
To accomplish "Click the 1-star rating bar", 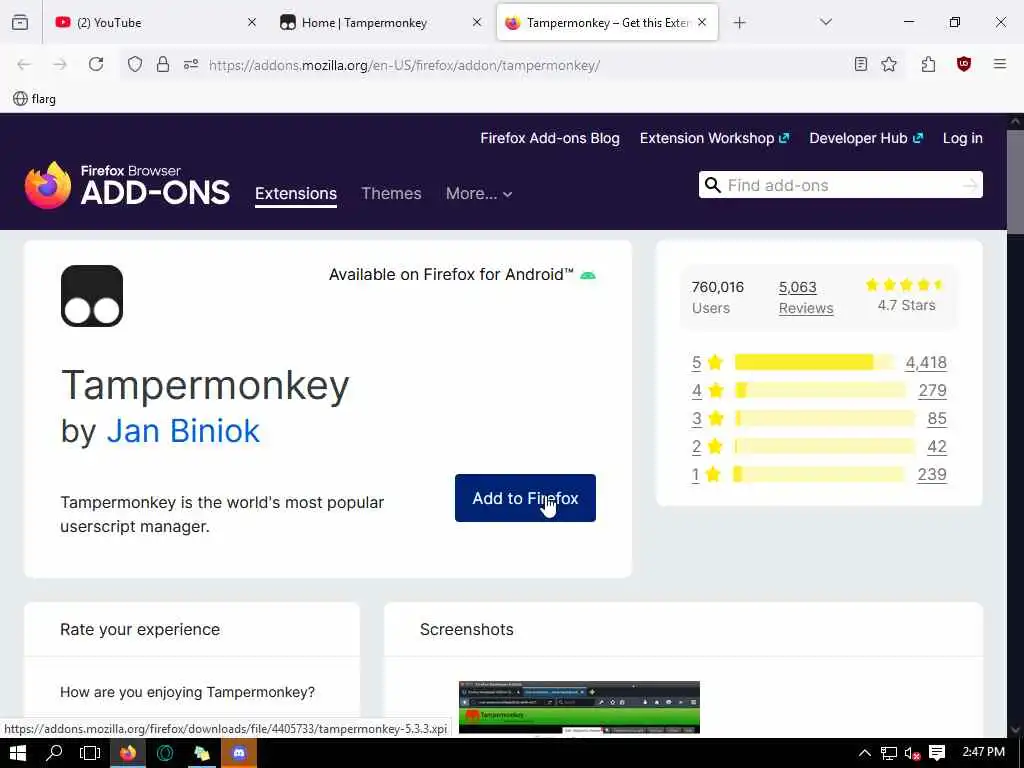I will click(820, 474).
